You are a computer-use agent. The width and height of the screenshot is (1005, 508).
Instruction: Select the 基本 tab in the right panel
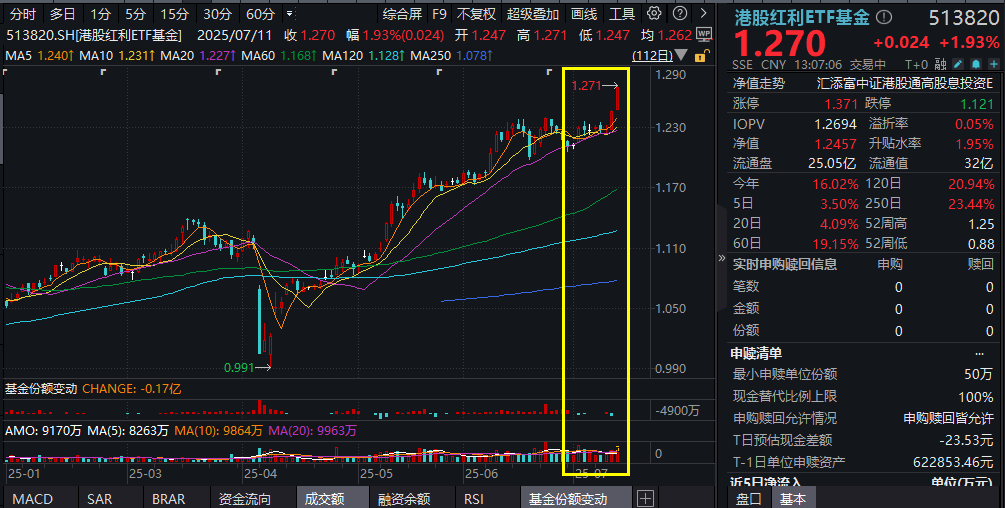792,498
